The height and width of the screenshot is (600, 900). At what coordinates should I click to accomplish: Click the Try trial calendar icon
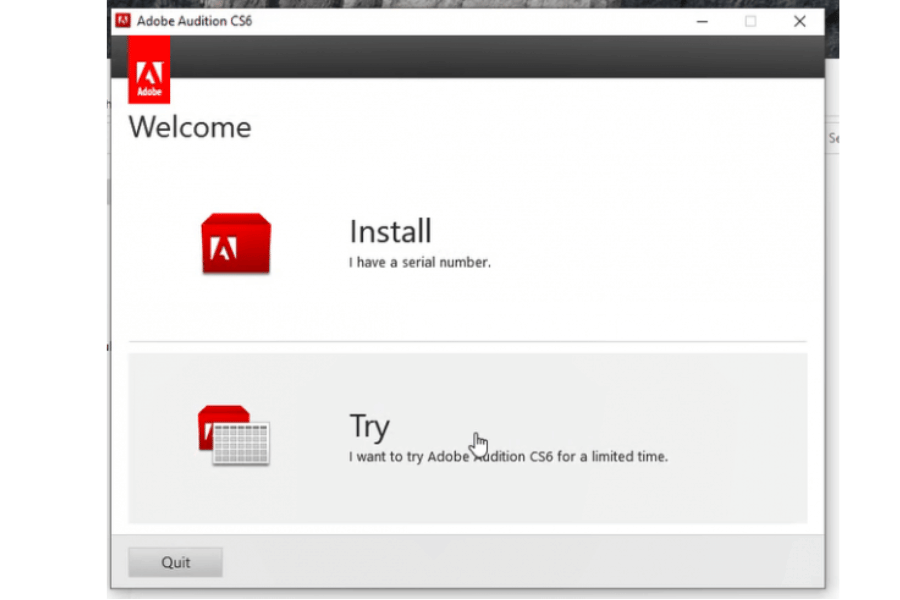pos(234,436)
